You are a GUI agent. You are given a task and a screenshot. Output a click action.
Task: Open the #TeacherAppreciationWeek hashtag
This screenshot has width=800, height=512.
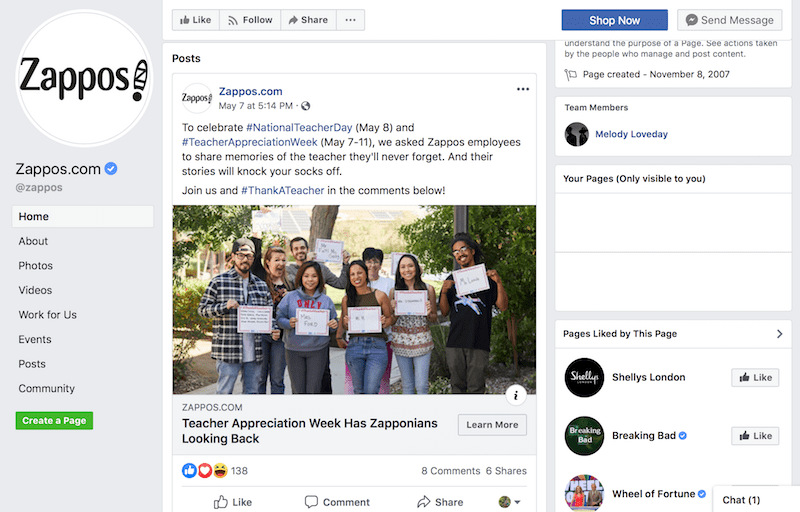pos(249,142)
